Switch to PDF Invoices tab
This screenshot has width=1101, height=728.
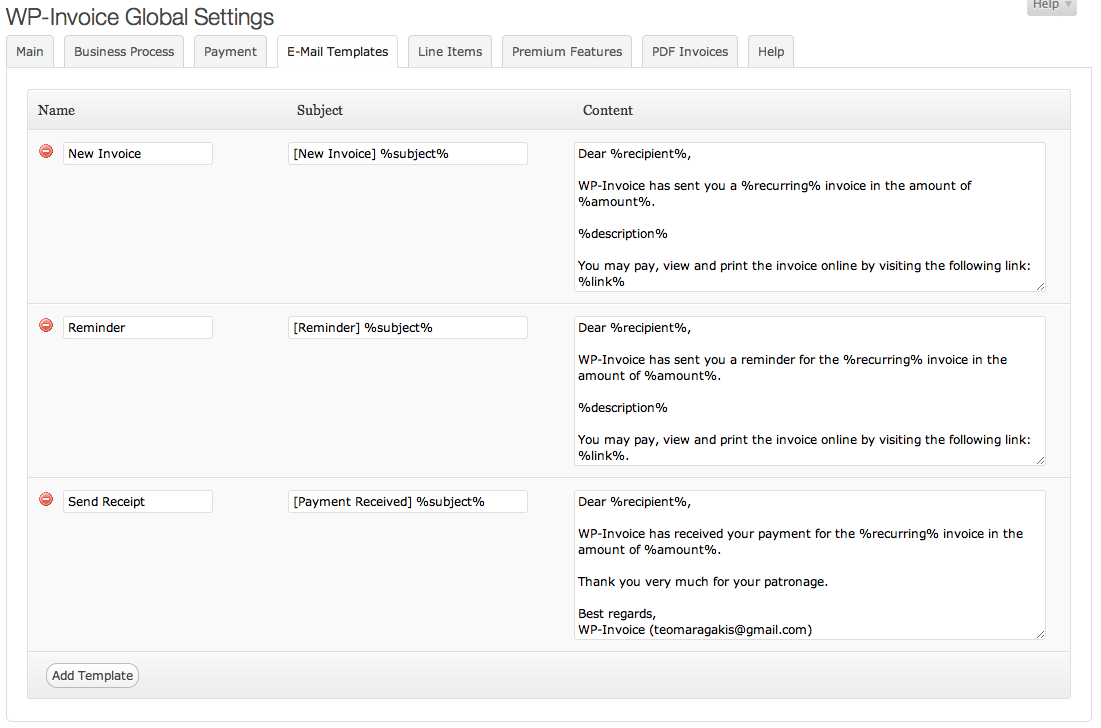click(x=690, y=52)
